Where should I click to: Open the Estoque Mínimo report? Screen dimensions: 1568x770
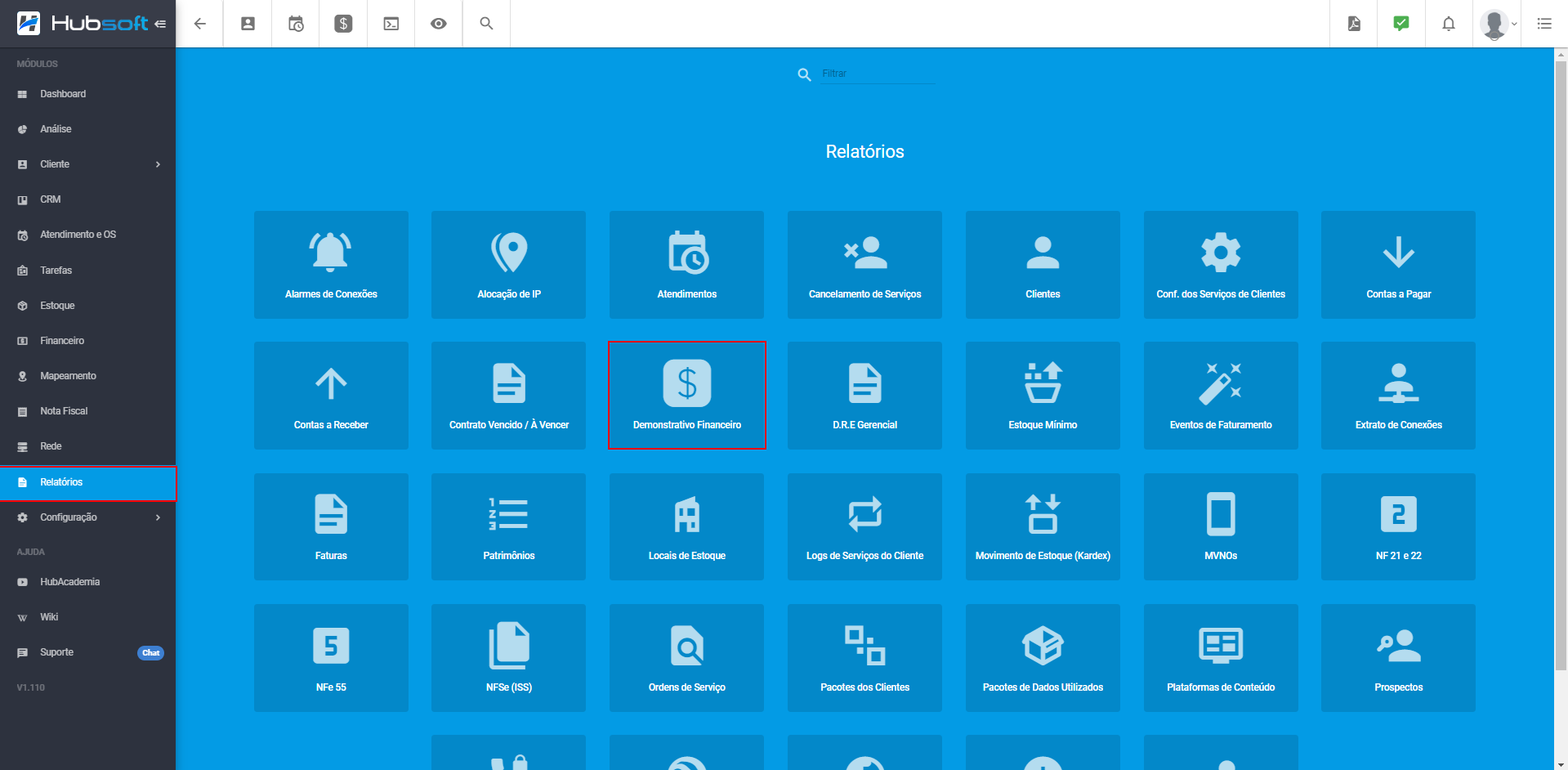click(1043, 396)
